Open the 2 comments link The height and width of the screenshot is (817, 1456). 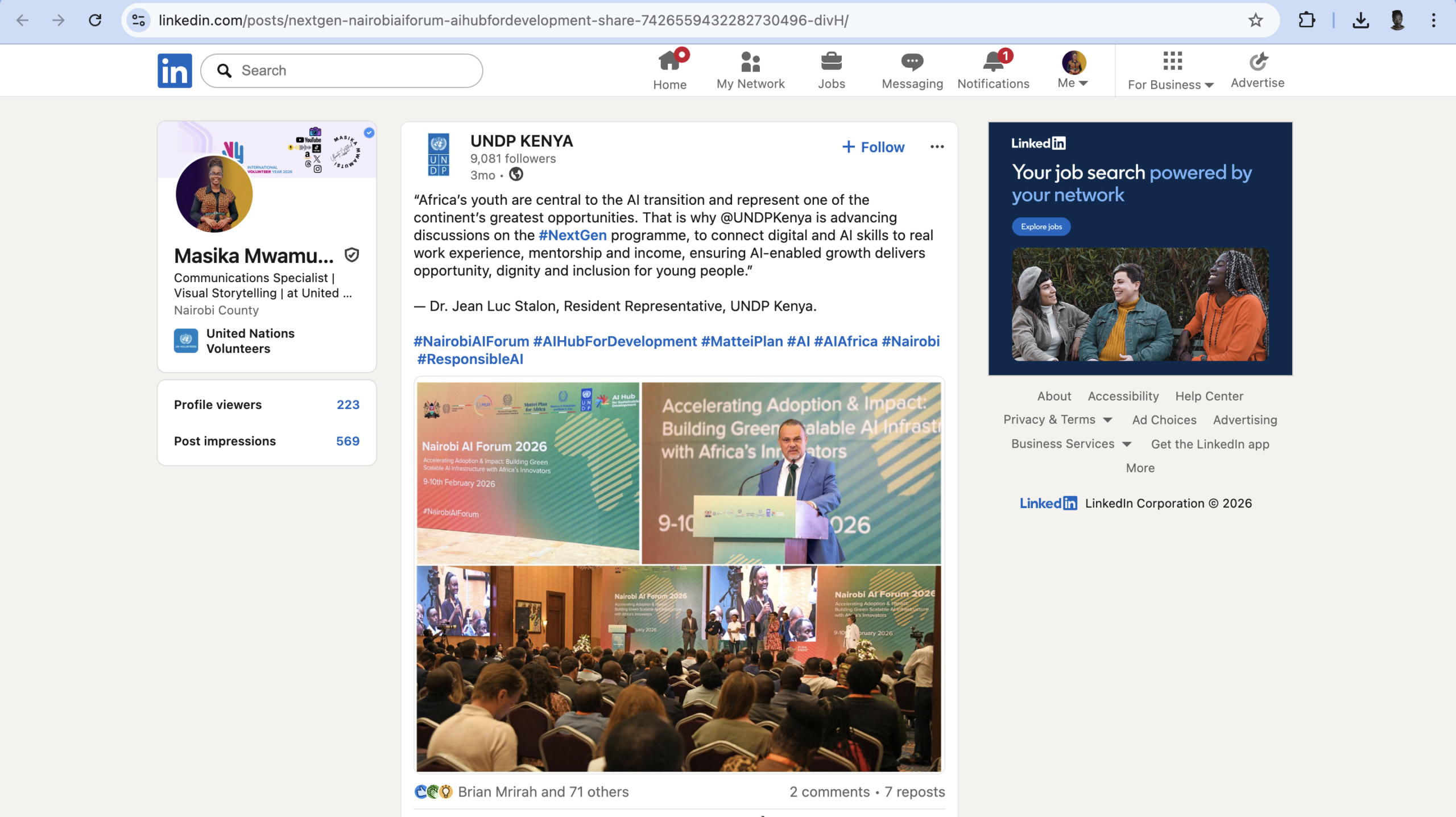click(829, 791)
